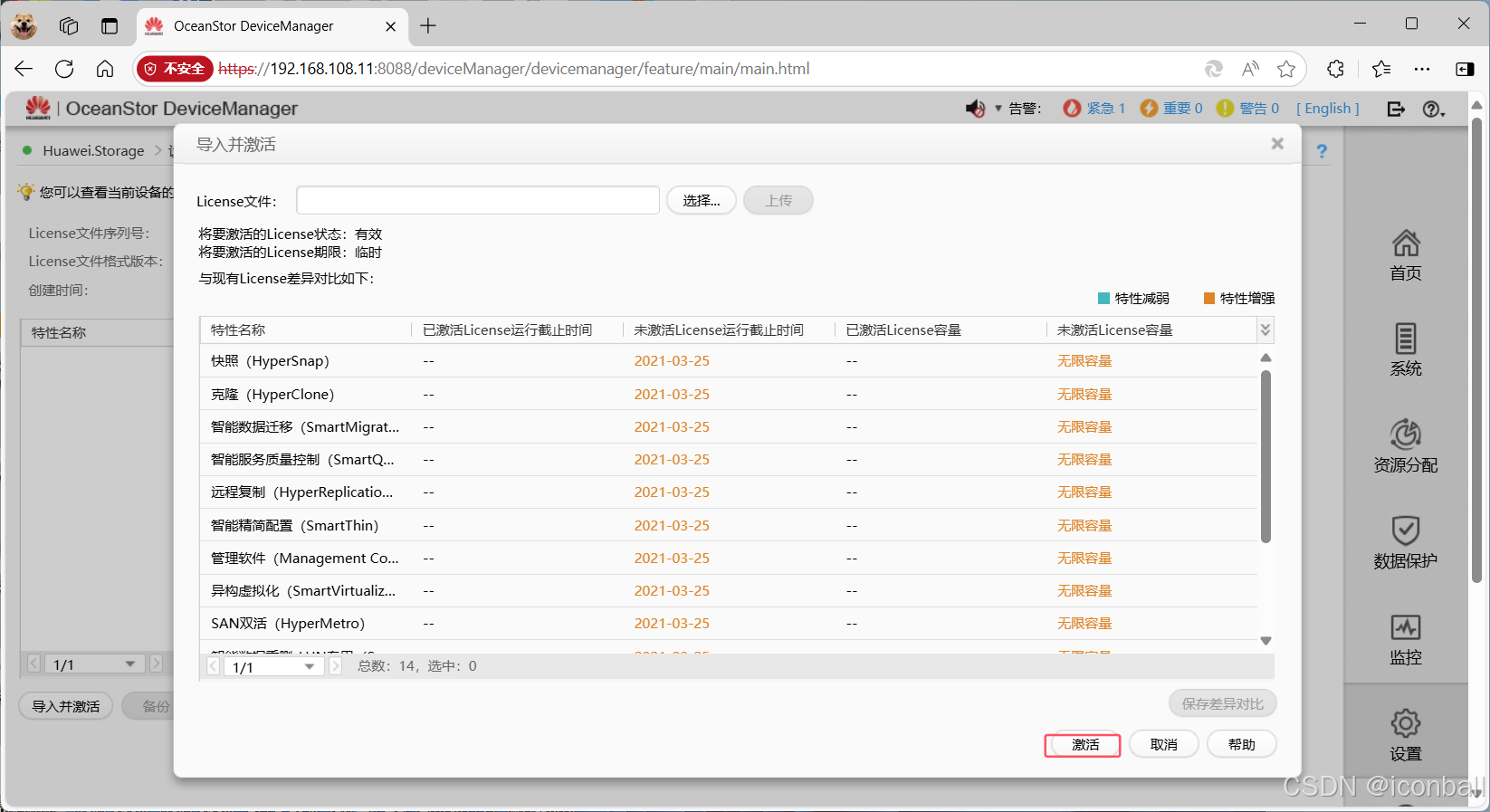
Task: Click the Huawei.Storage breadcrumb link
Action: pyautogui.click(x=93, y=150)
